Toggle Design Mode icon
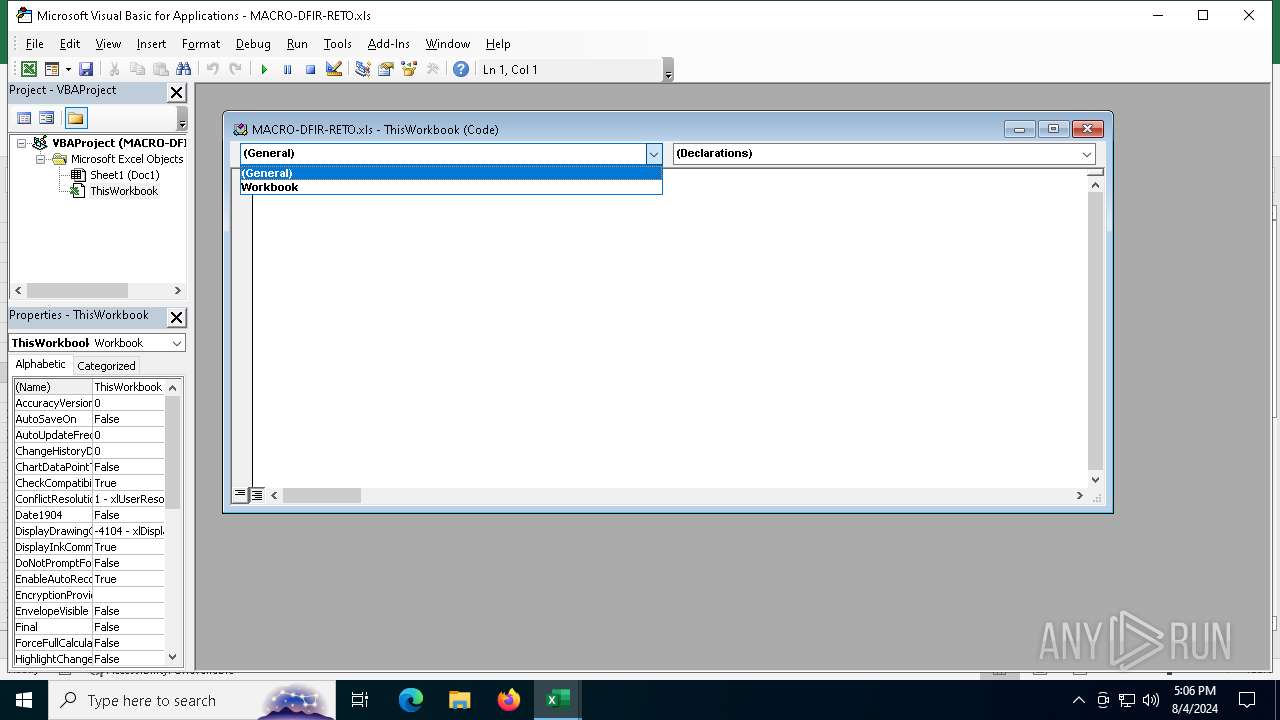Image resolution: width=1280 pixels, height=720 pixels. point(334,69)
